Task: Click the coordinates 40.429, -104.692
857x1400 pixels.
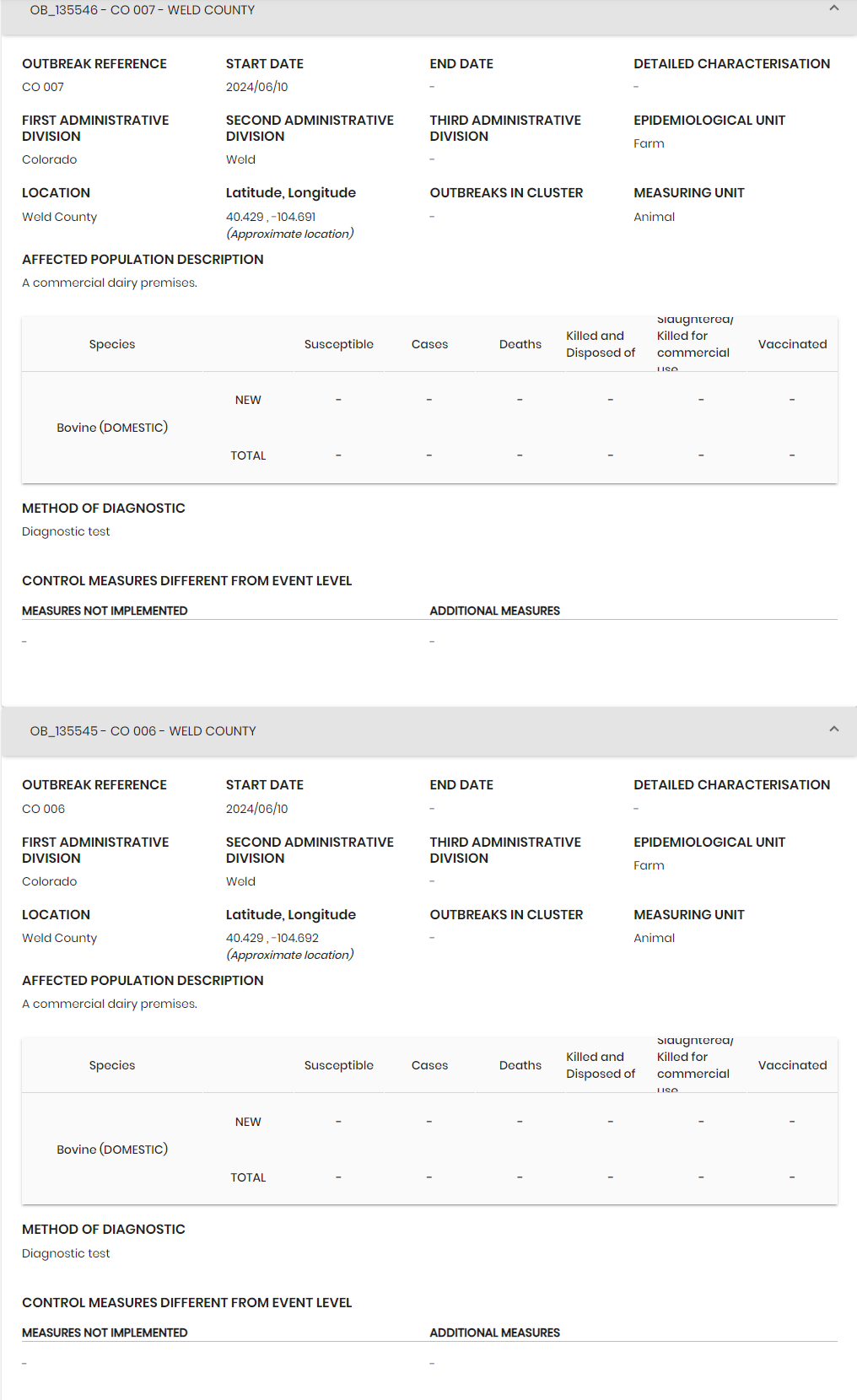Action: 272,938
